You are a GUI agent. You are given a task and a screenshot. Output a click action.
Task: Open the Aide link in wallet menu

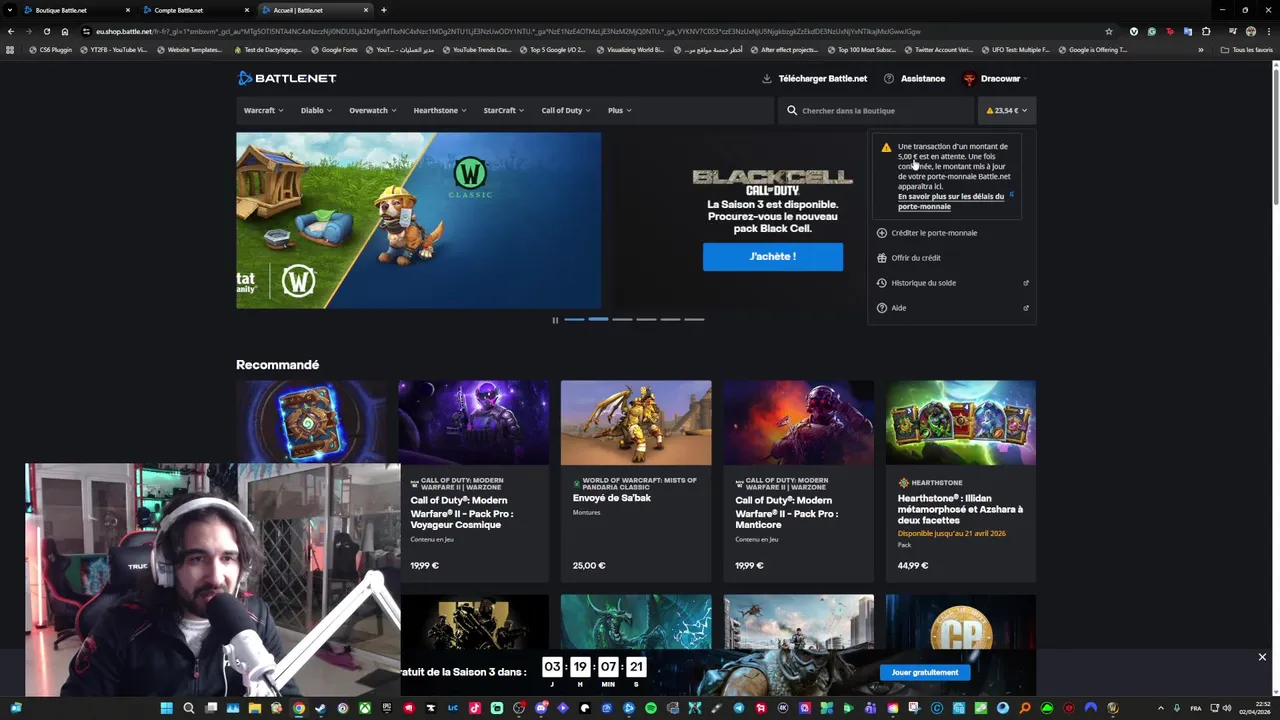[952, 308]
